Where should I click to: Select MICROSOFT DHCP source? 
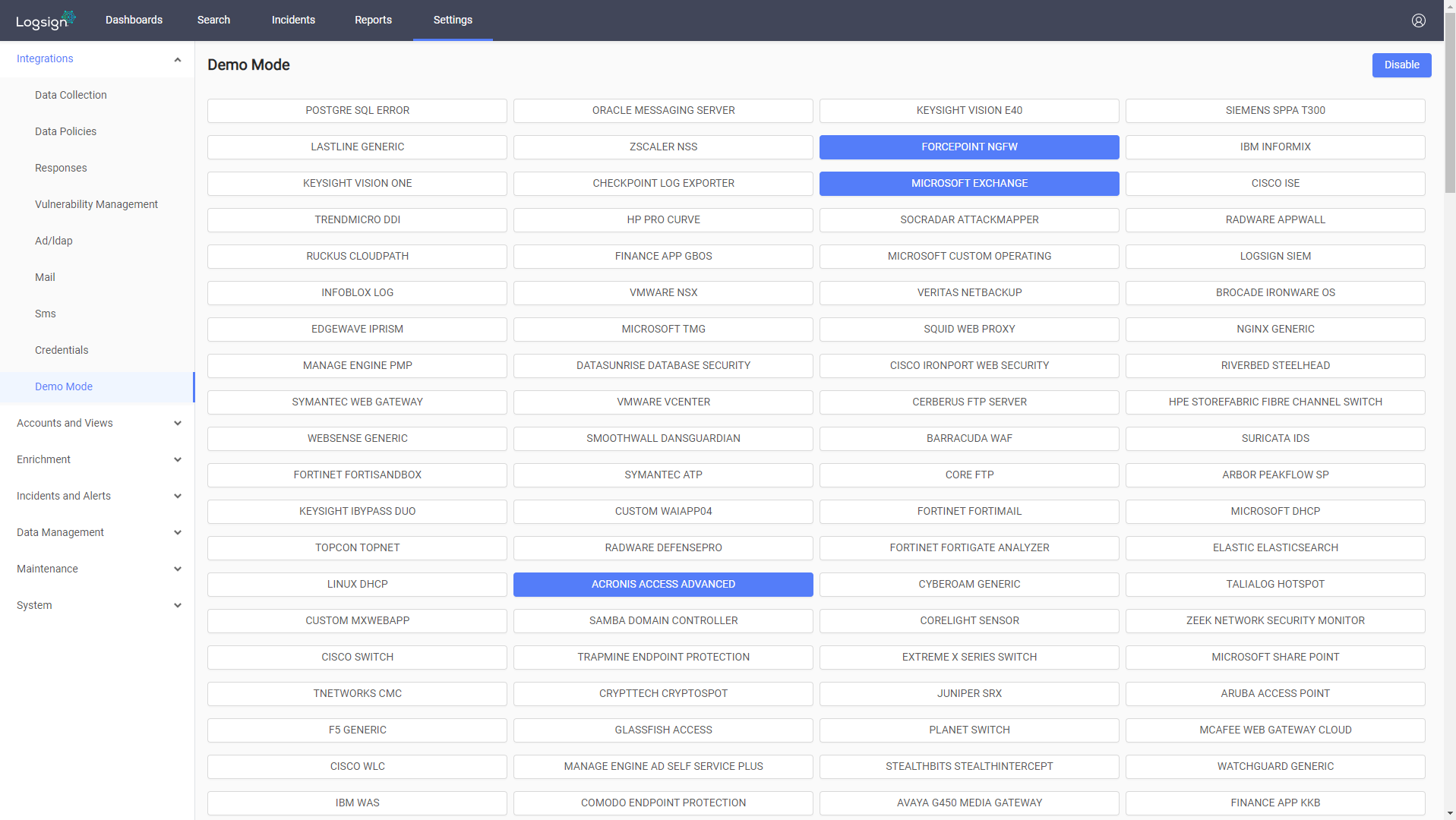[x=1275, y=512]
